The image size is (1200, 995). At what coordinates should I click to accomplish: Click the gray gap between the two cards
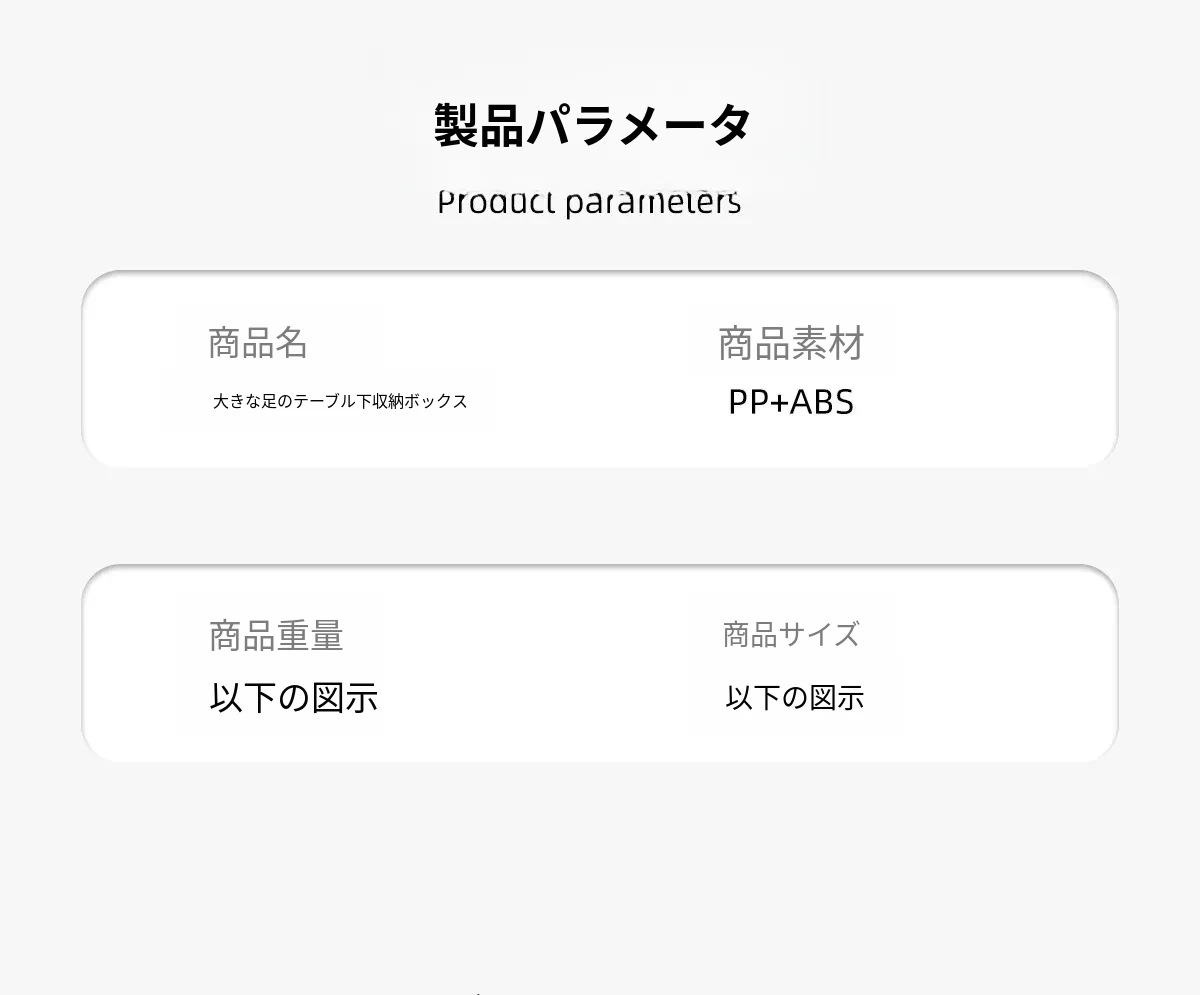[600, 515]
